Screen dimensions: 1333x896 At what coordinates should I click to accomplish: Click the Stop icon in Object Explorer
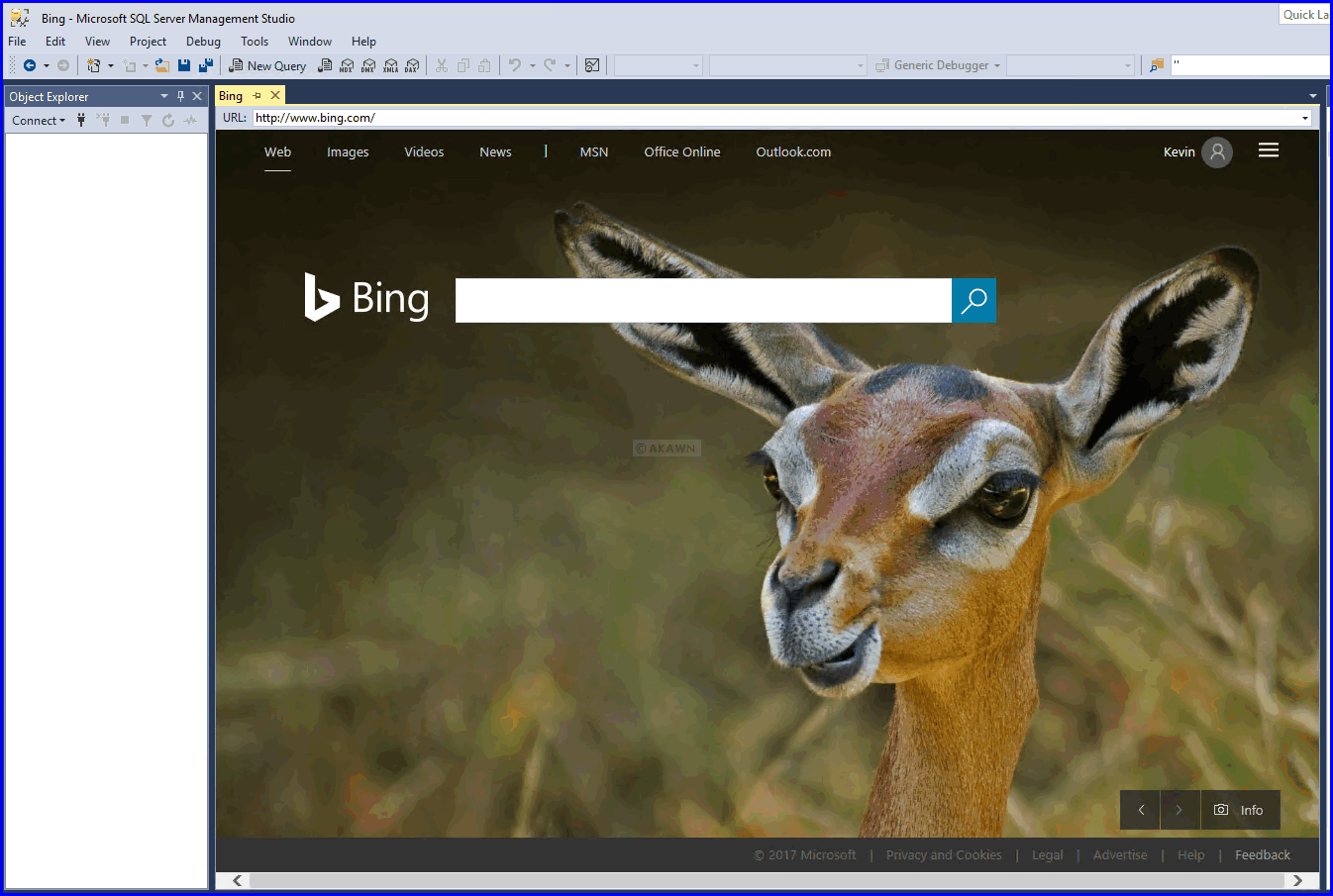(x=125, y=120)
